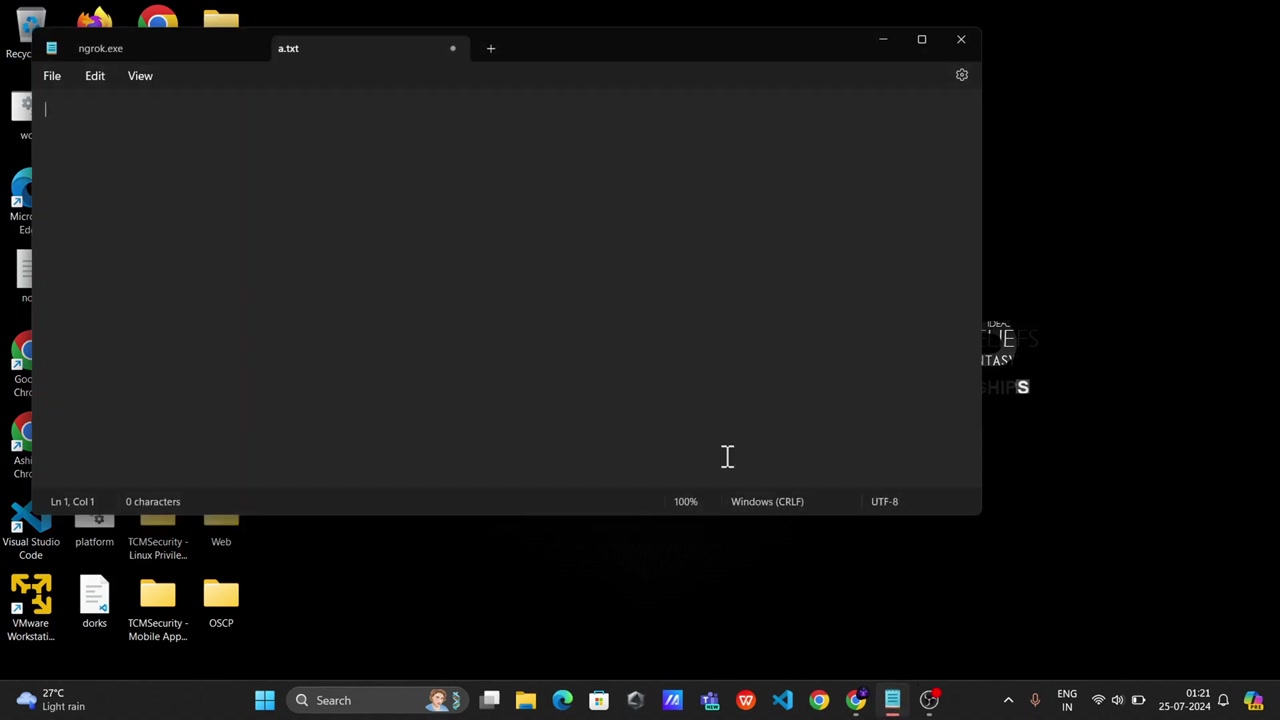This screenshot has width=1280, height=720.
Task: Launch File Explorer from the taskbar
Action: [x=526, y=700]
